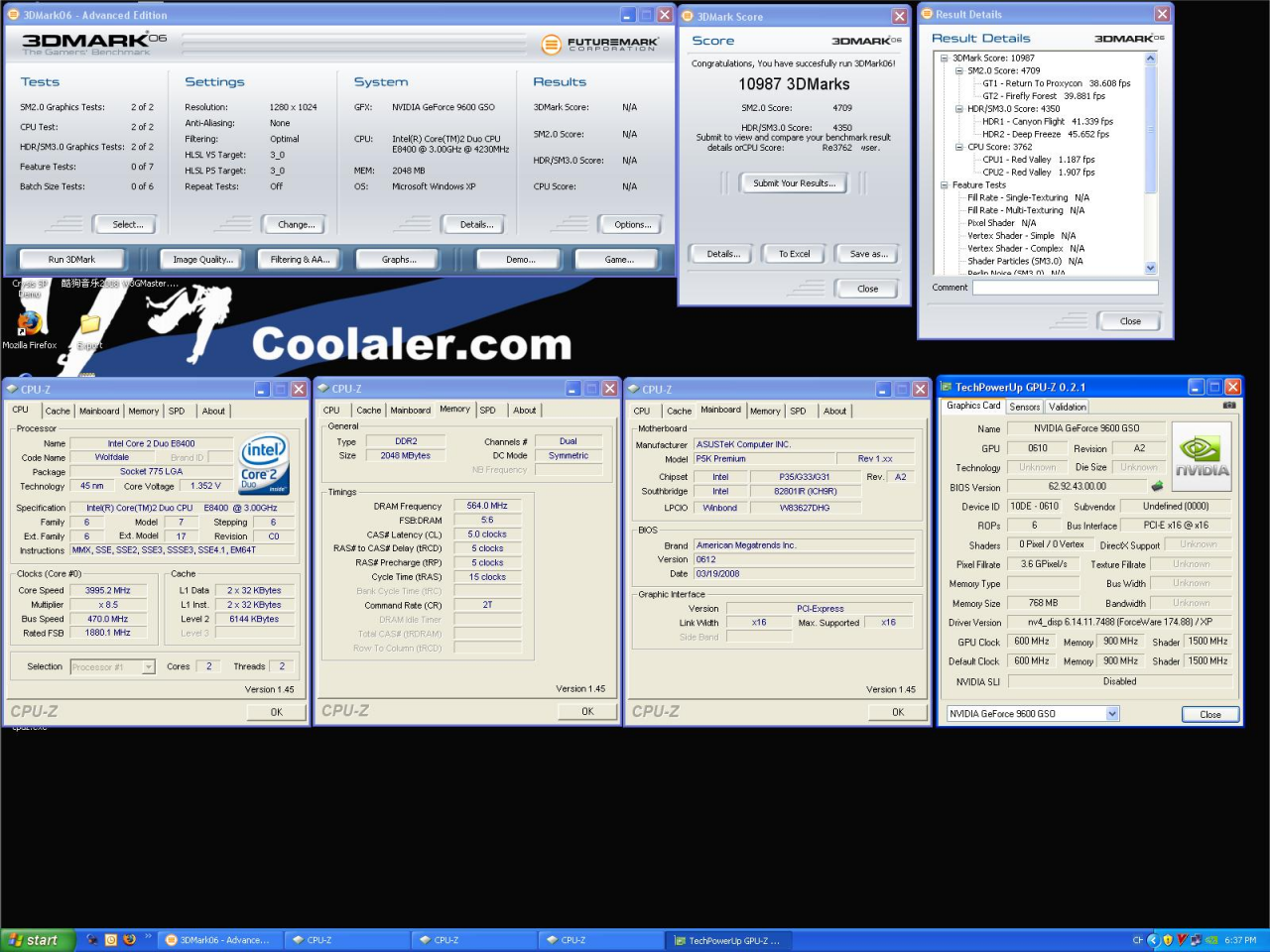Click the Comment input field
The width and height of the screenshot is (1270, 952).
click(1065, 288)
